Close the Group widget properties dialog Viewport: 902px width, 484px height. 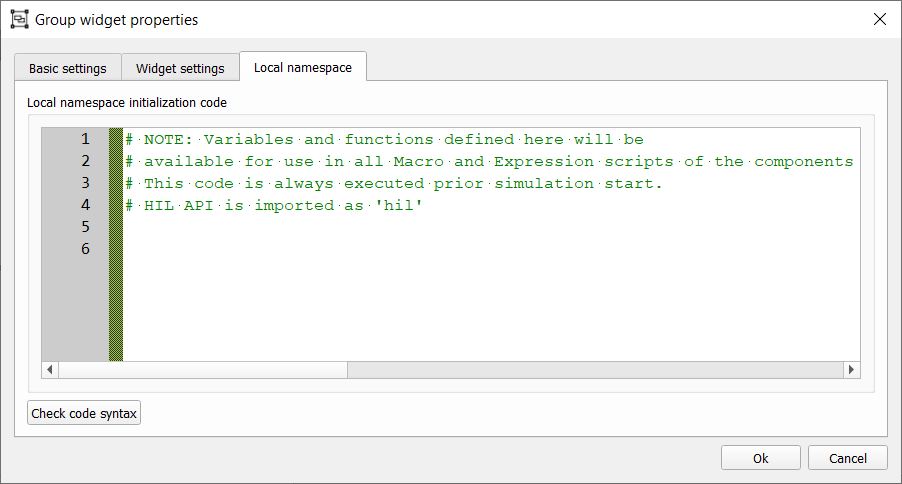coord(880,19)
